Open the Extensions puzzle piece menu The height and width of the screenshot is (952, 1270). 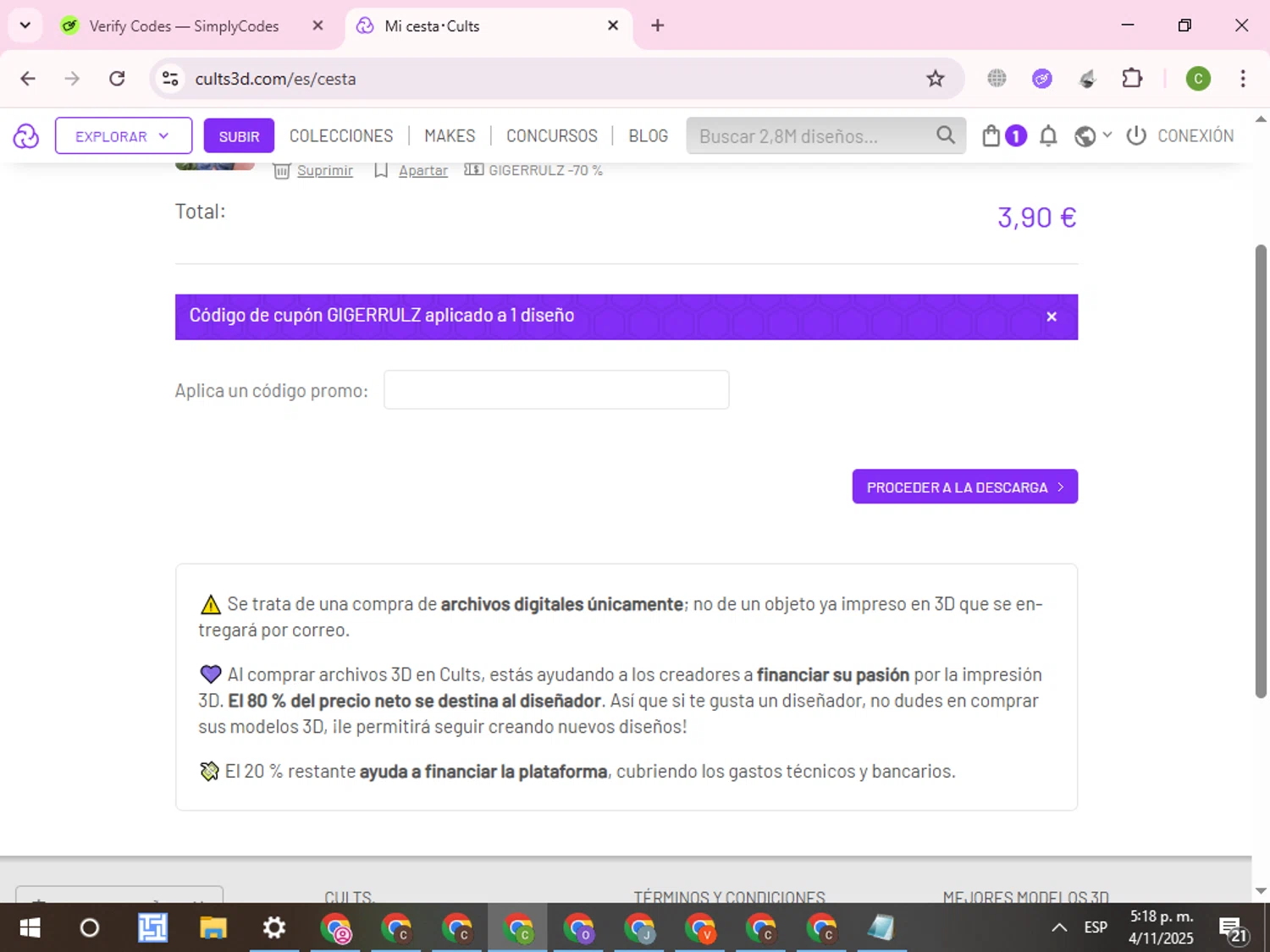pyautogui.click(x=1132, y=79)
